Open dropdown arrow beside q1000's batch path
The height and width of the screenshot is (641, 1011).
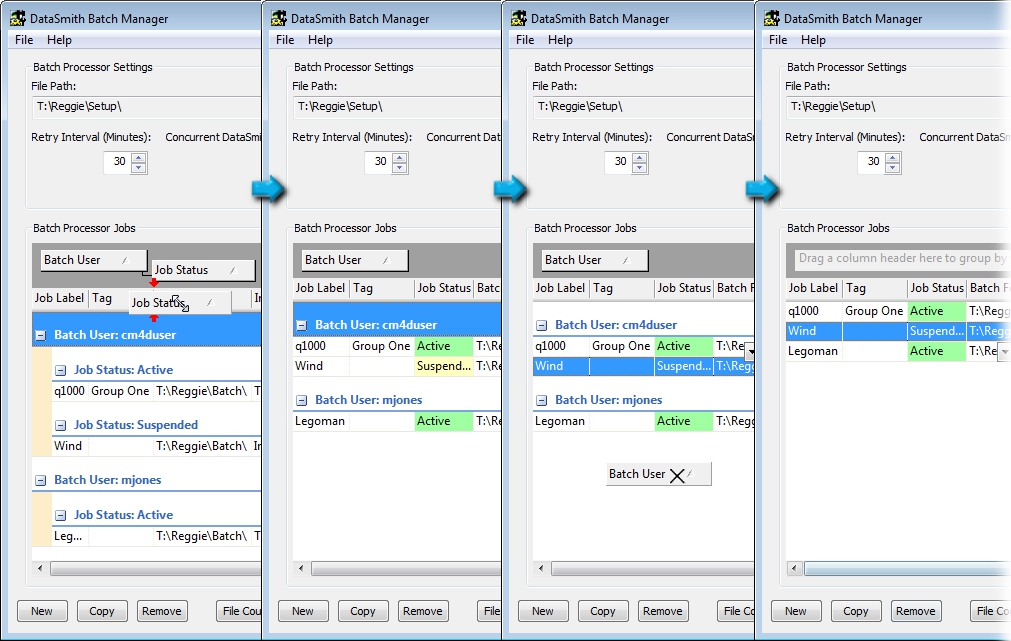749,348
